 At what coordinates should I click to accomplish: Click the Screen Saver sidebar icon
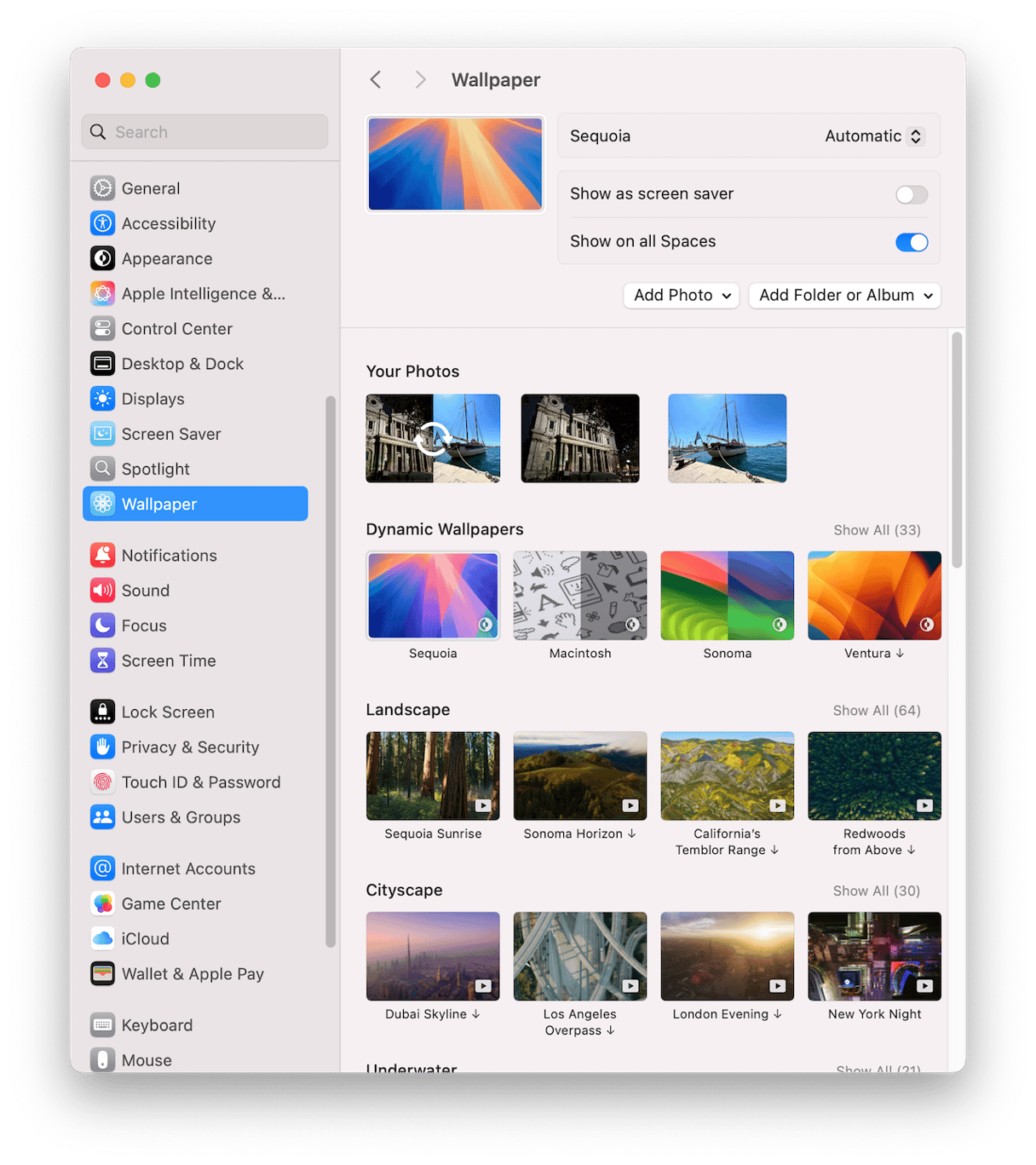(102, 434)
